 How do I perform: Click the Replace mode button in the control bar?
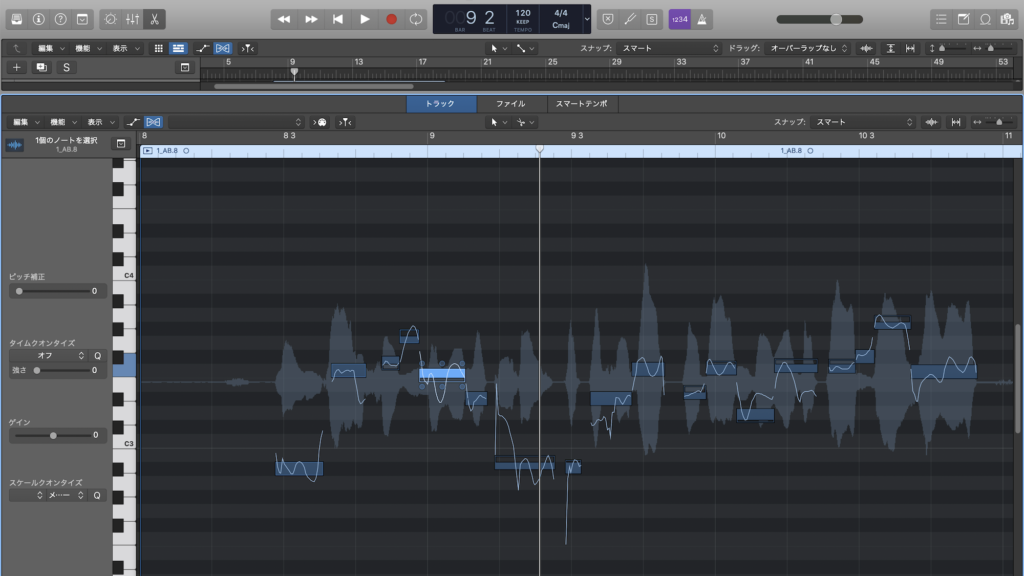608,19
